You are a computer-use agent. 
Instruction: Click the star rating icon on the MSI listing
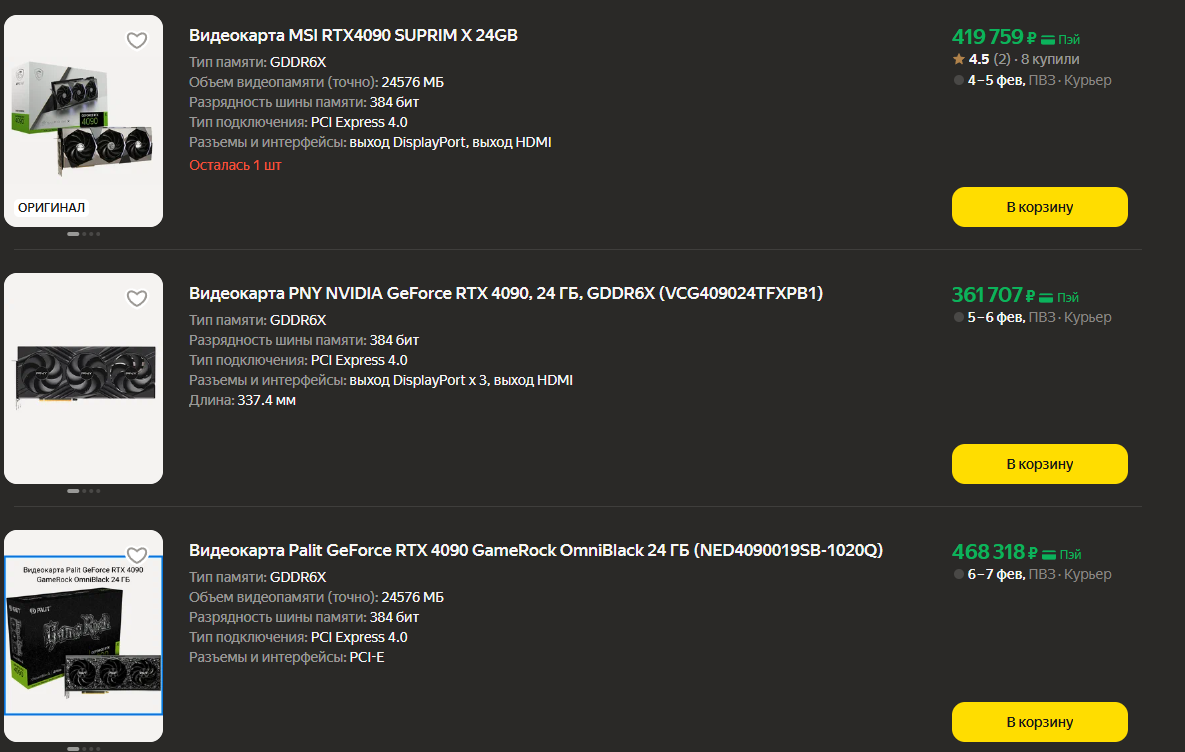point(956,60)
